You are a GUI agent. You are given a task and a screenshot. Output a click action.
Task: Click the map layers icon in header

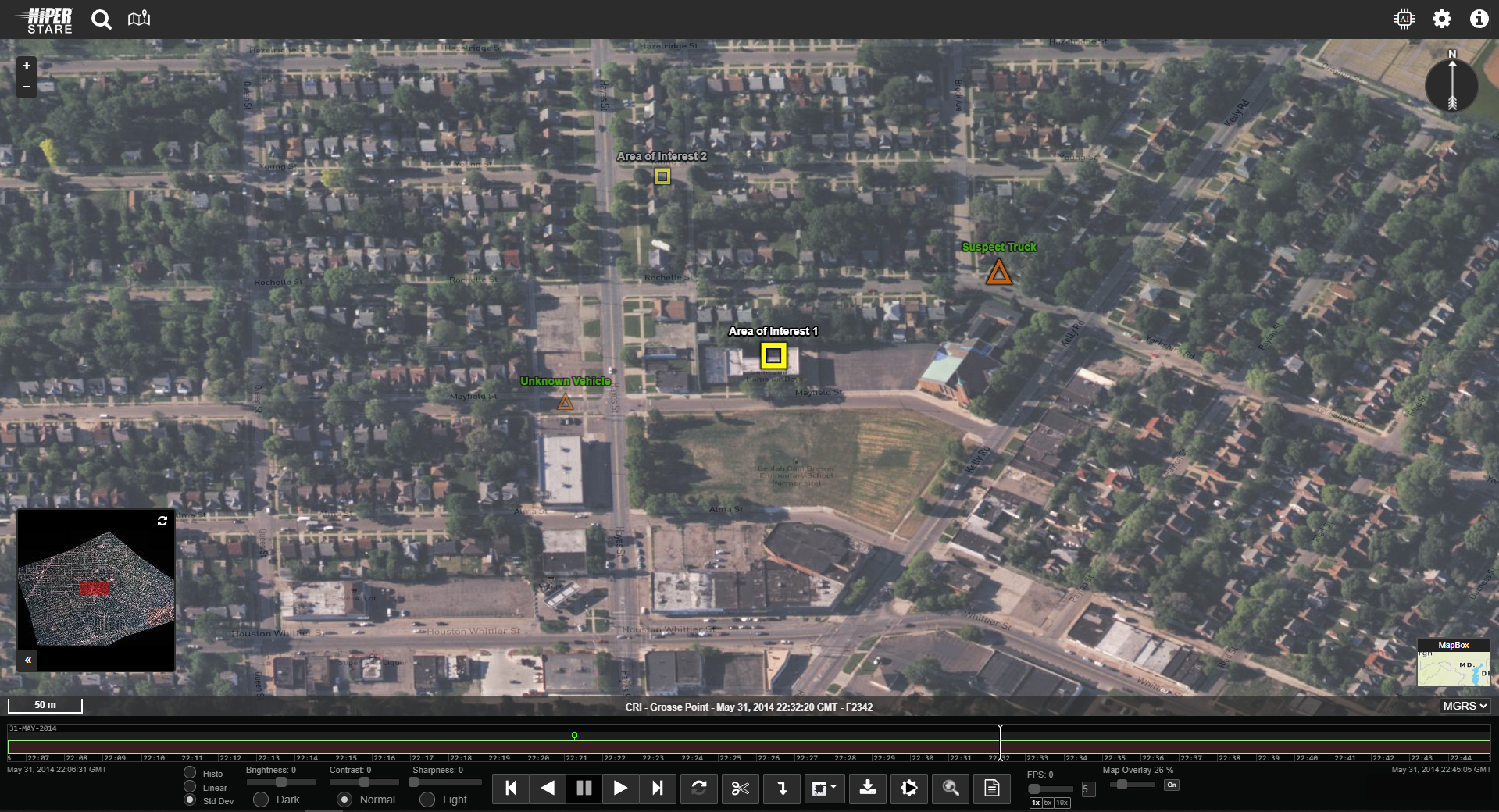point(139,19)
